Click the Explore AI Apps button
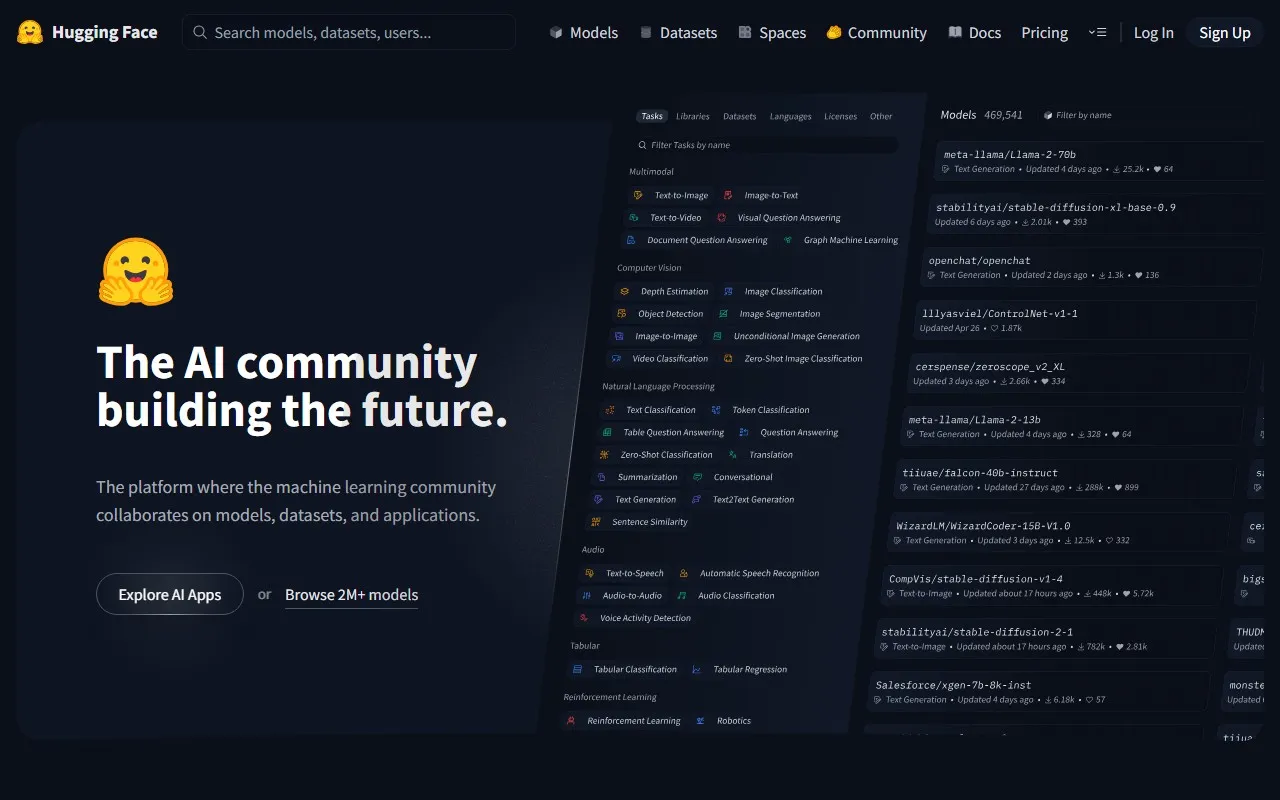The image size is (1280, 800). pyautogui.click(x=170, y=594)
